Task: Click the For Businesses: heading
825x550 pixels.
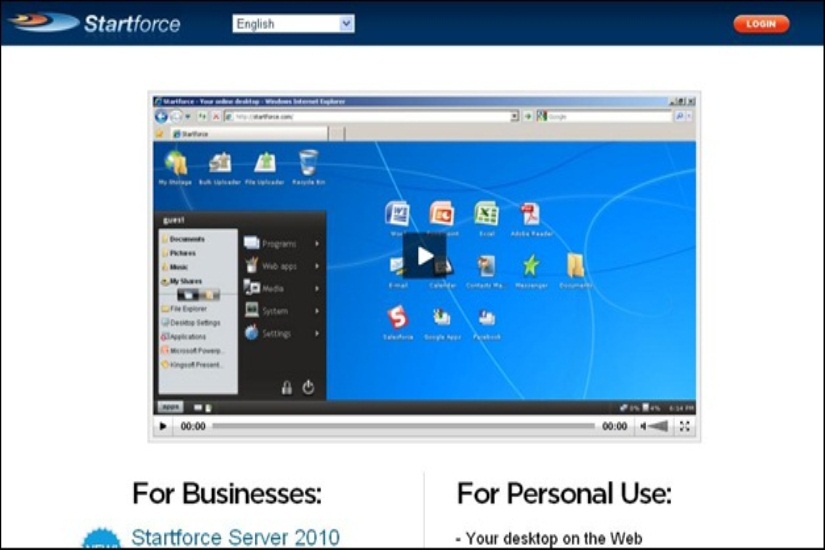Action: (x=227, y=494)
